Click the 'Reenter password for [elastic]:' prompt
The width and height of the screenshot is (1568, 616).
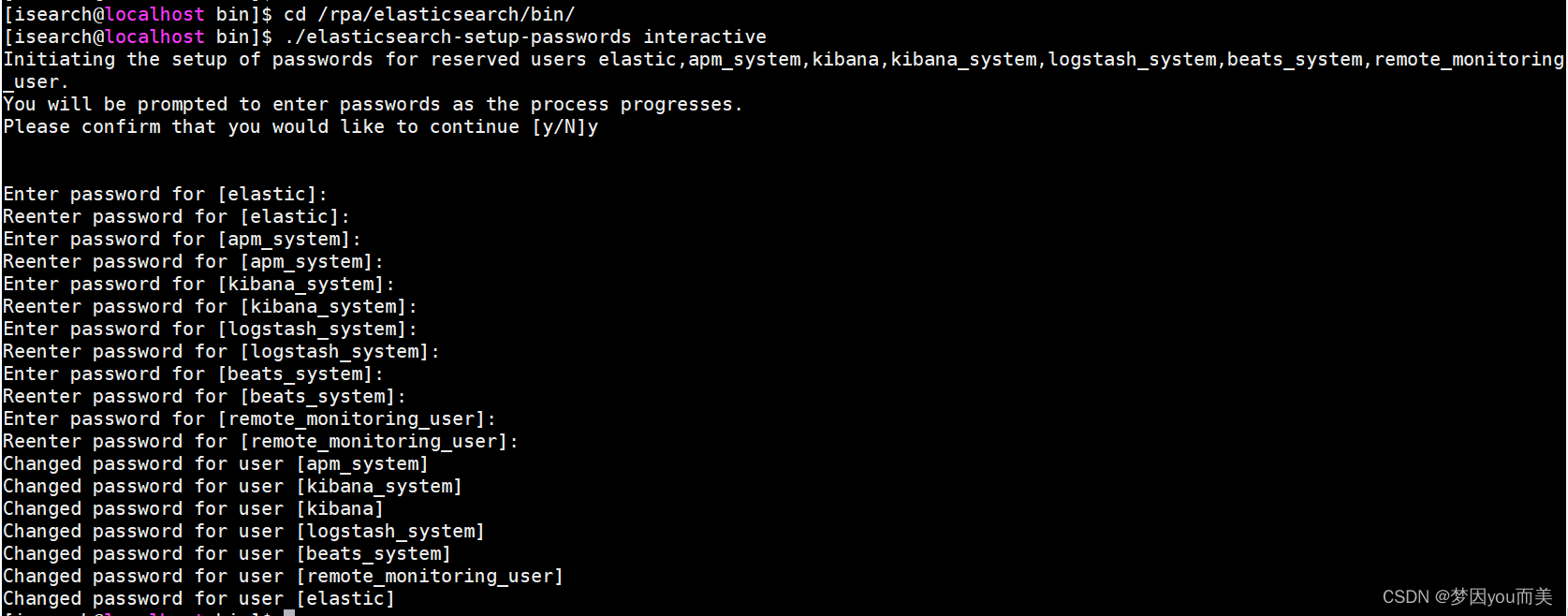point(177,216)
